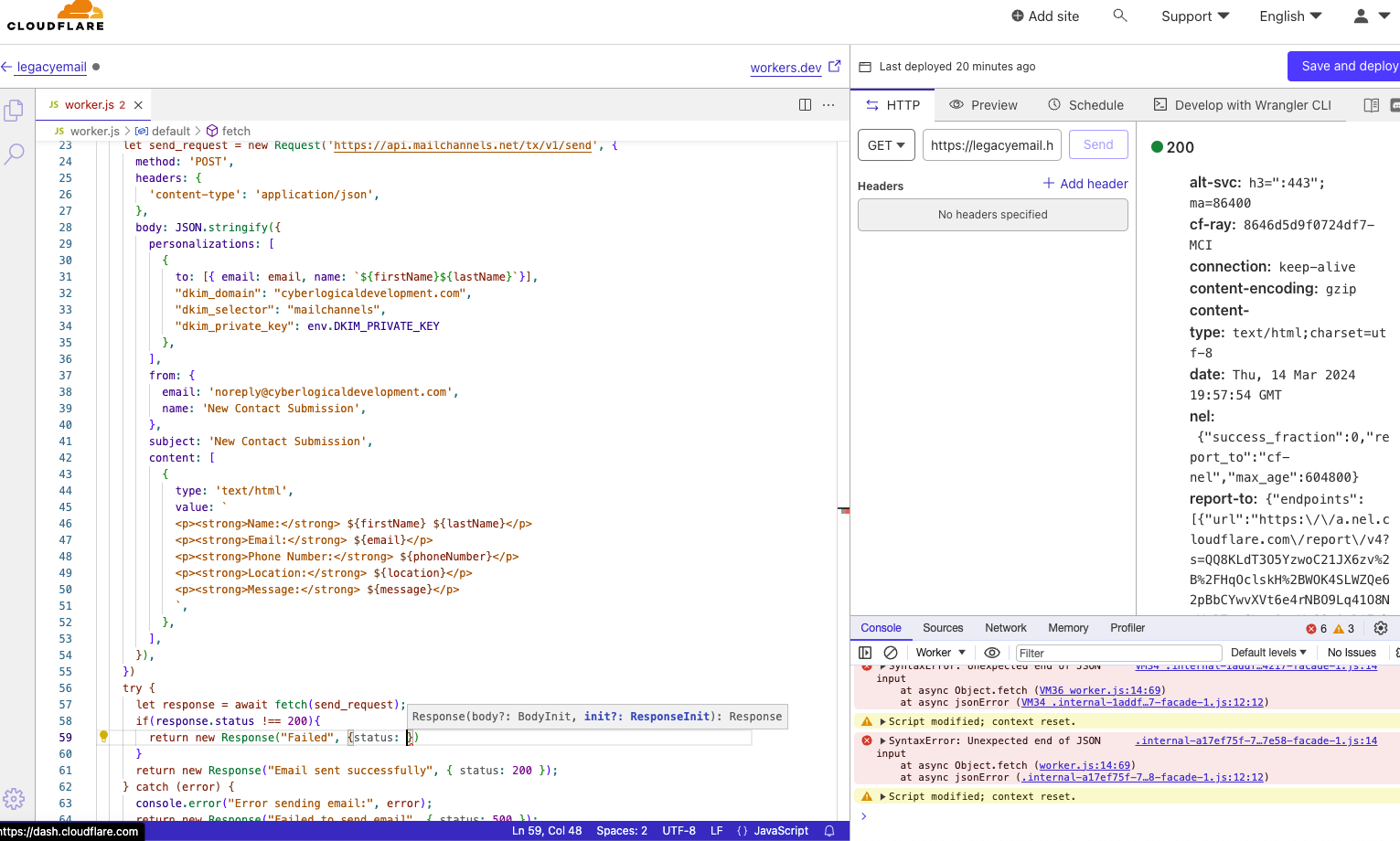Open editor settings gear at bottom left

[x=14, y=798]
